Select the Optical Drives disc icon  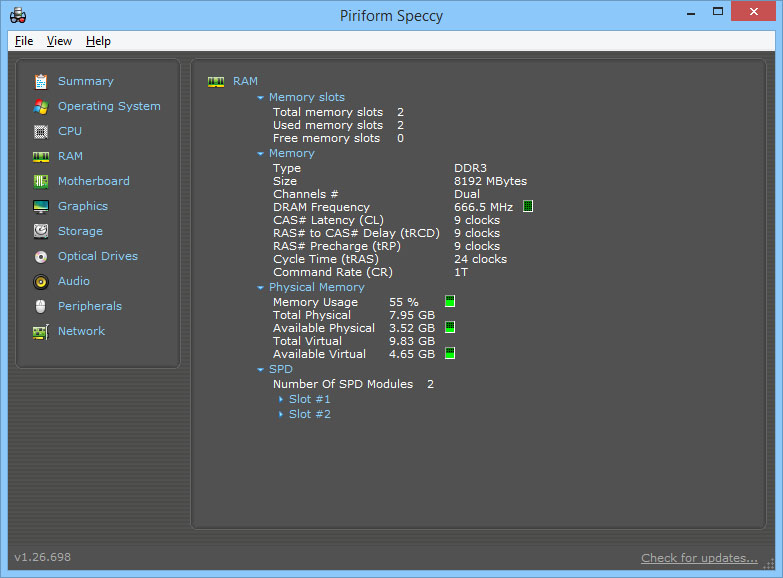pos(40,257)
